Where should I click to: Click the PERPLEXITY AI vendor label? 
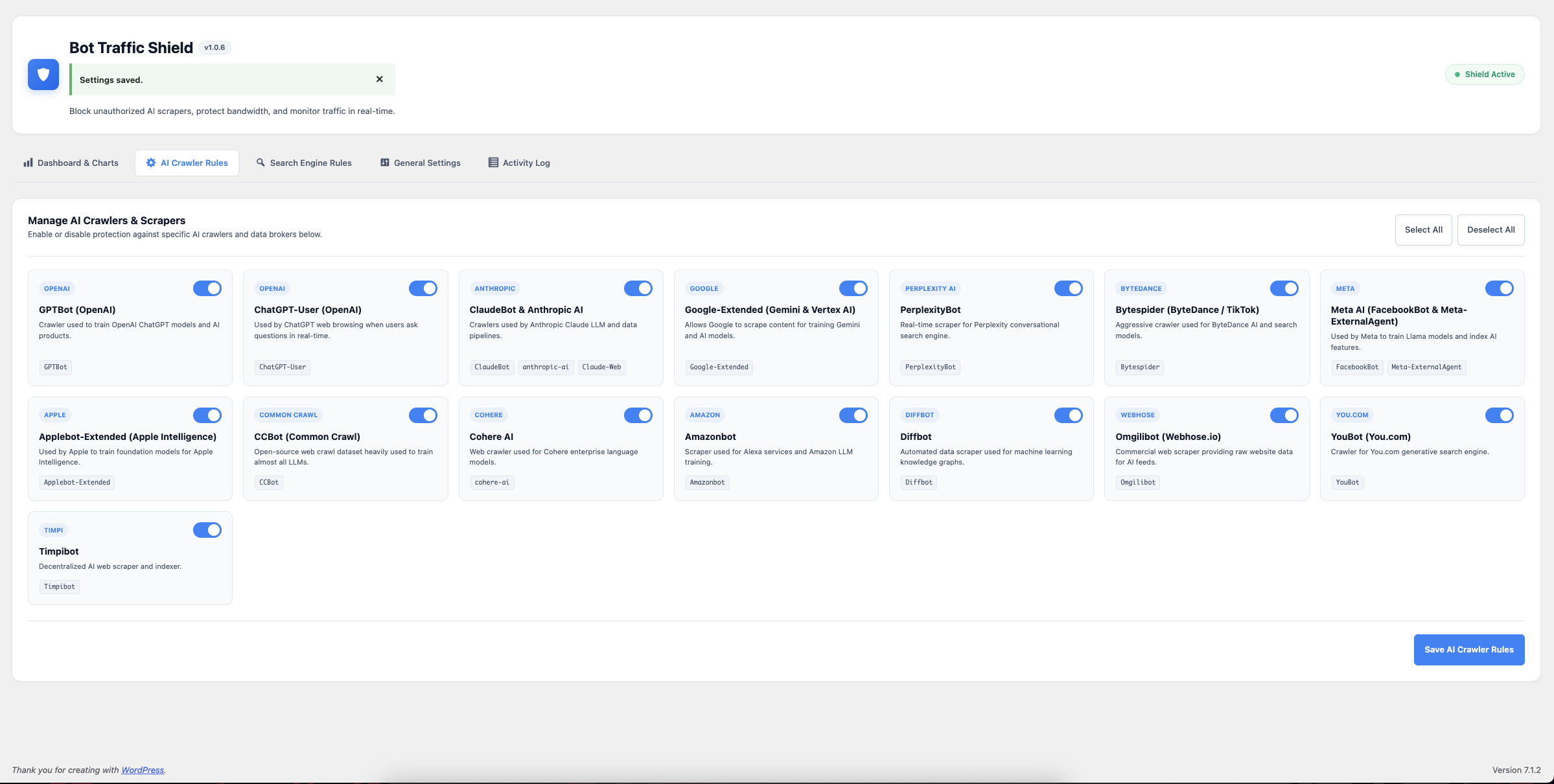pos(931,289)
